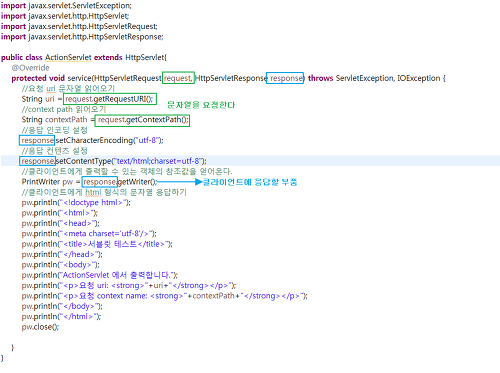Click 'String contextPath' variable declaration

(x=54, y=120)
